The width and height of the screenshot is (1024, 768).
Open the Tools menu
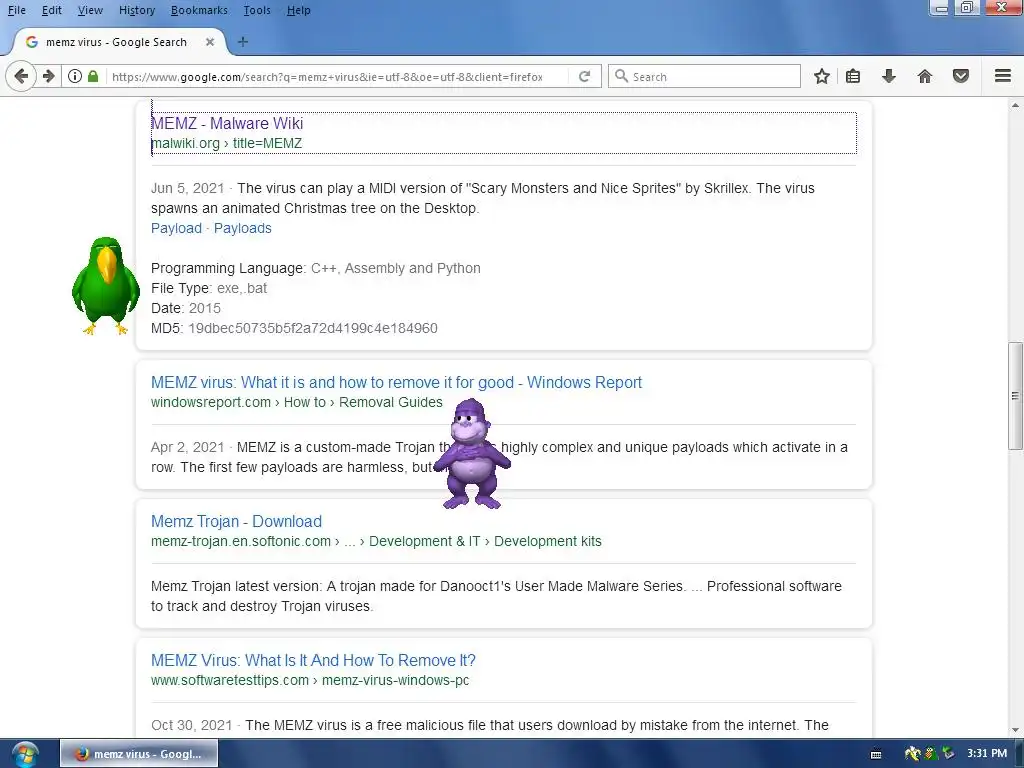point(257,10)
